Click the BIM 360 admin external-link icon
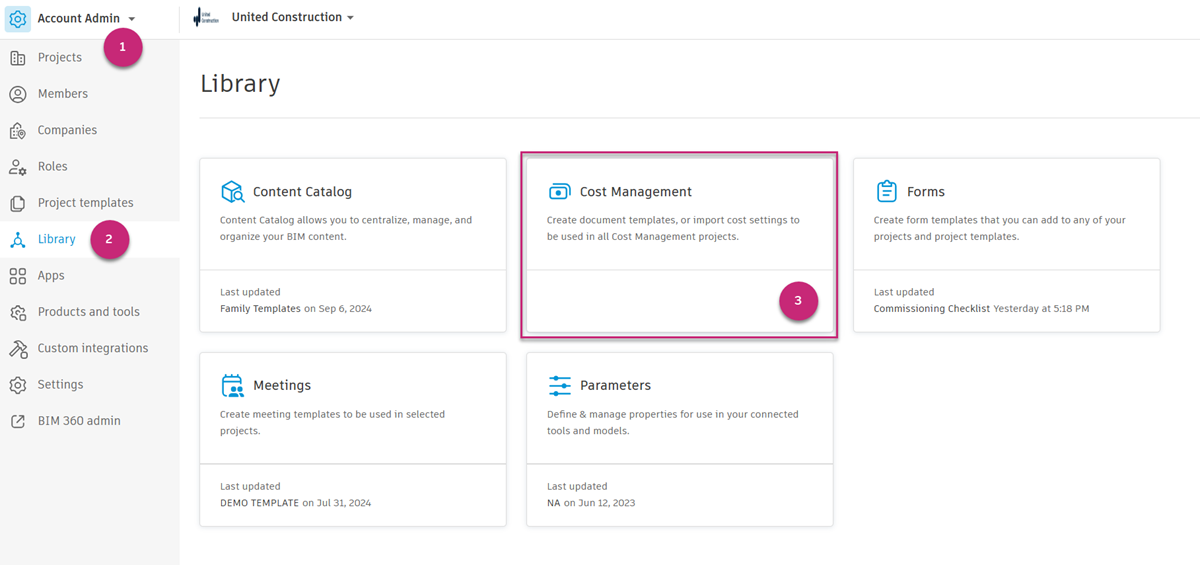1200x565 pixels. [x=18, y=422]
